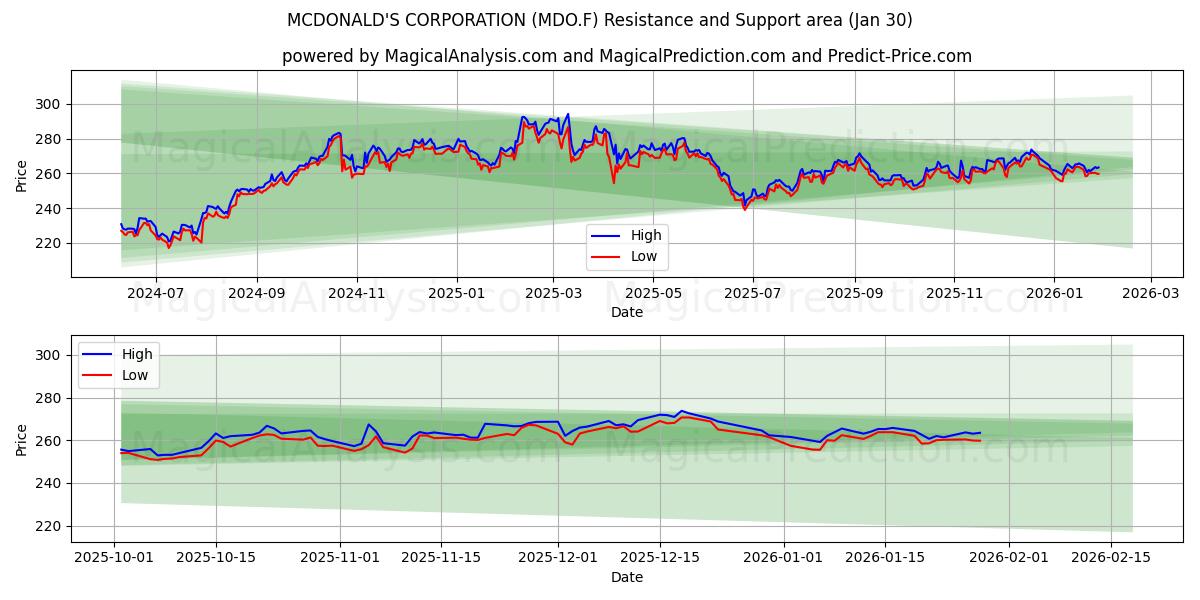Click the '2026-01' tick label on the upper x-axis
The width and height of the screenshot is (1200, 600).
pos(1054,294)
